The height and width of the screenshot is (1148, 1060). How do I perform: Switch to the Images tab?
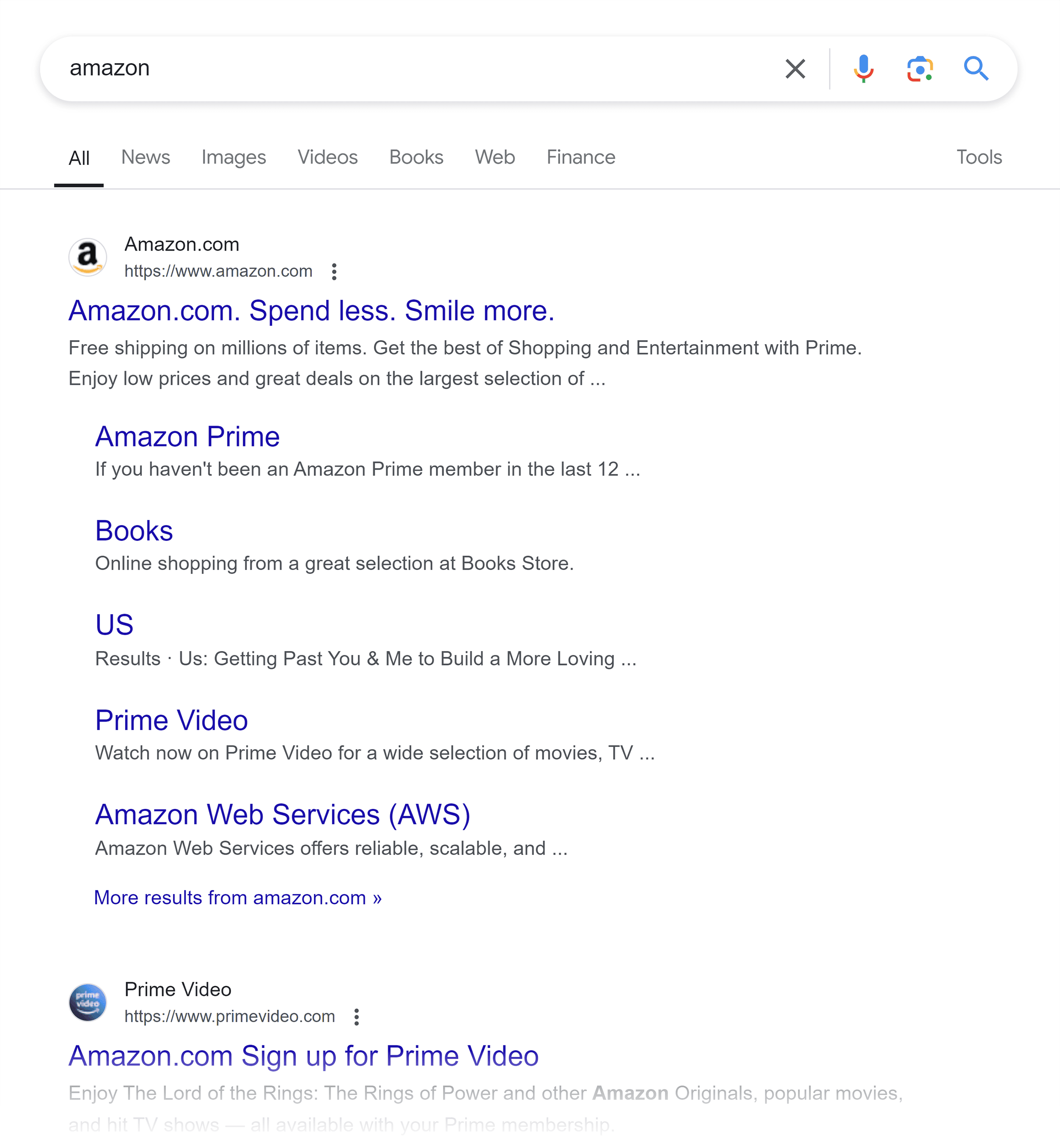(234, 157)
